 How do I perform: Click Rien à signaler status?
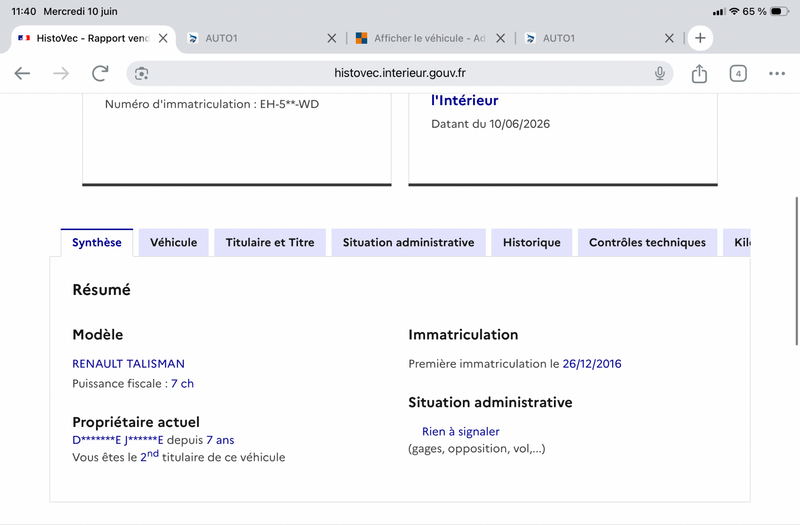(x=461, y=432)
